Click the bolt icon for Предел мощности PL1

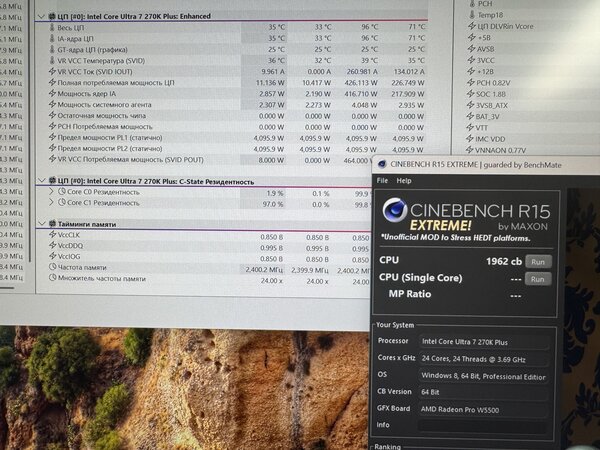coord(52,137)
